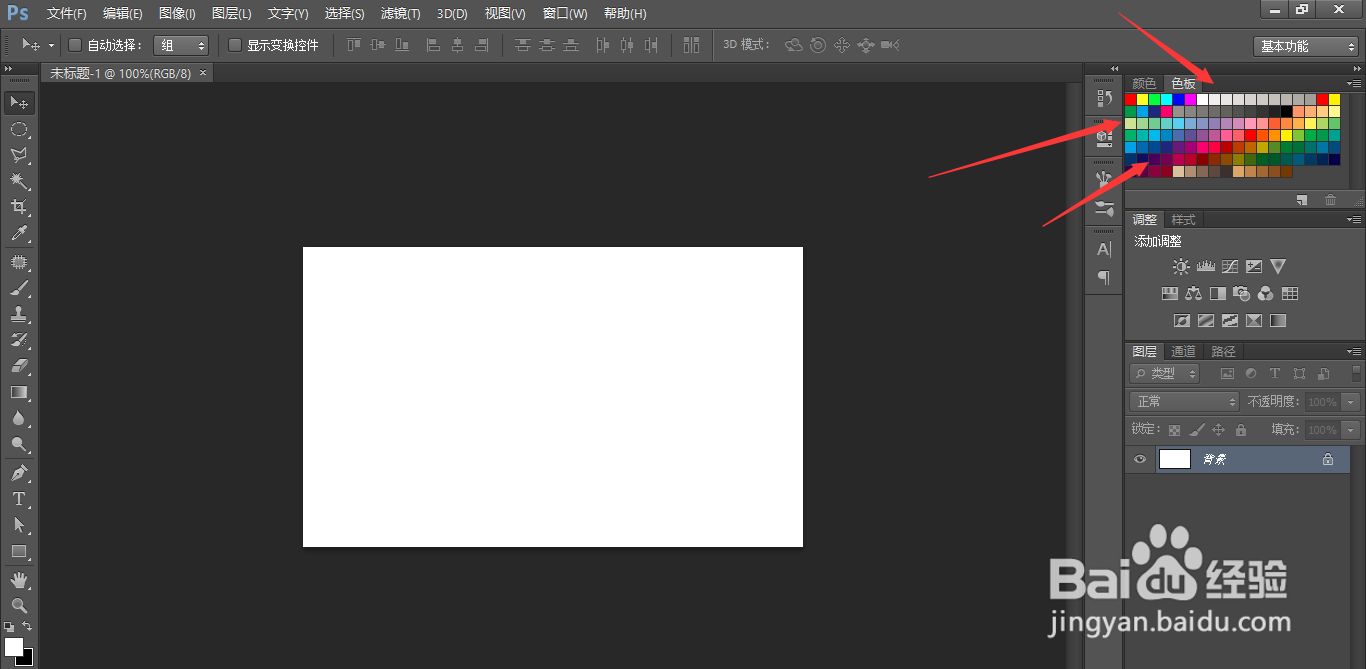Select the Eraser tool
The height and width of the screenshot is (669, 1366).
pyautogui.click(x=19, y=366)
